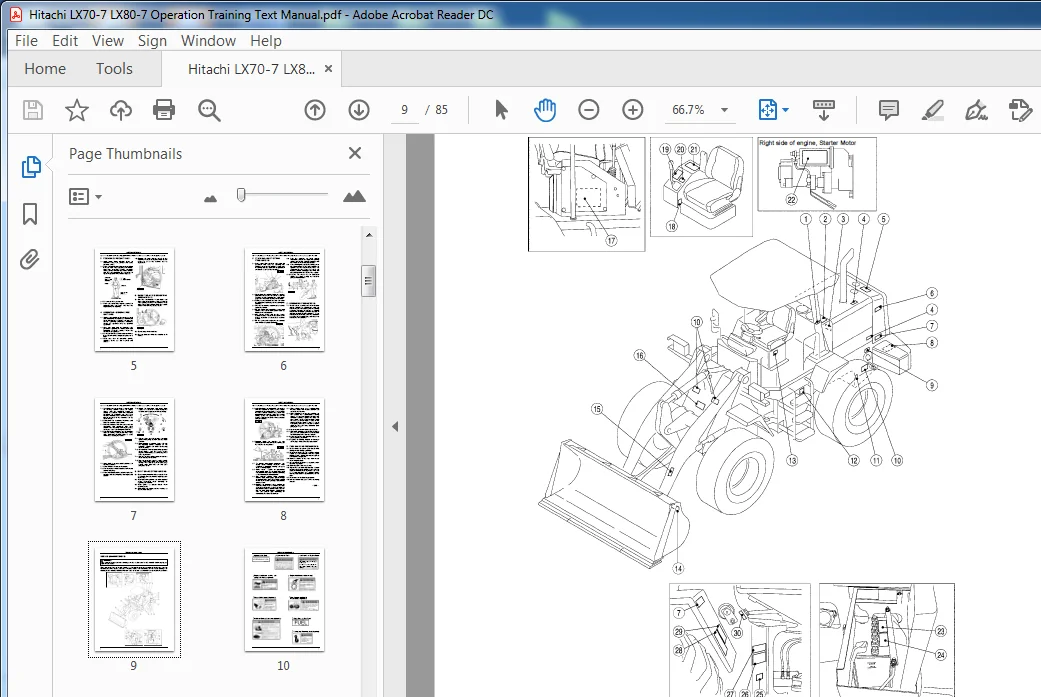The width and height of the screenshot is (1041, 697).
Task: Collapse the navigation pane with left arrow
Action: click(395, 426)
